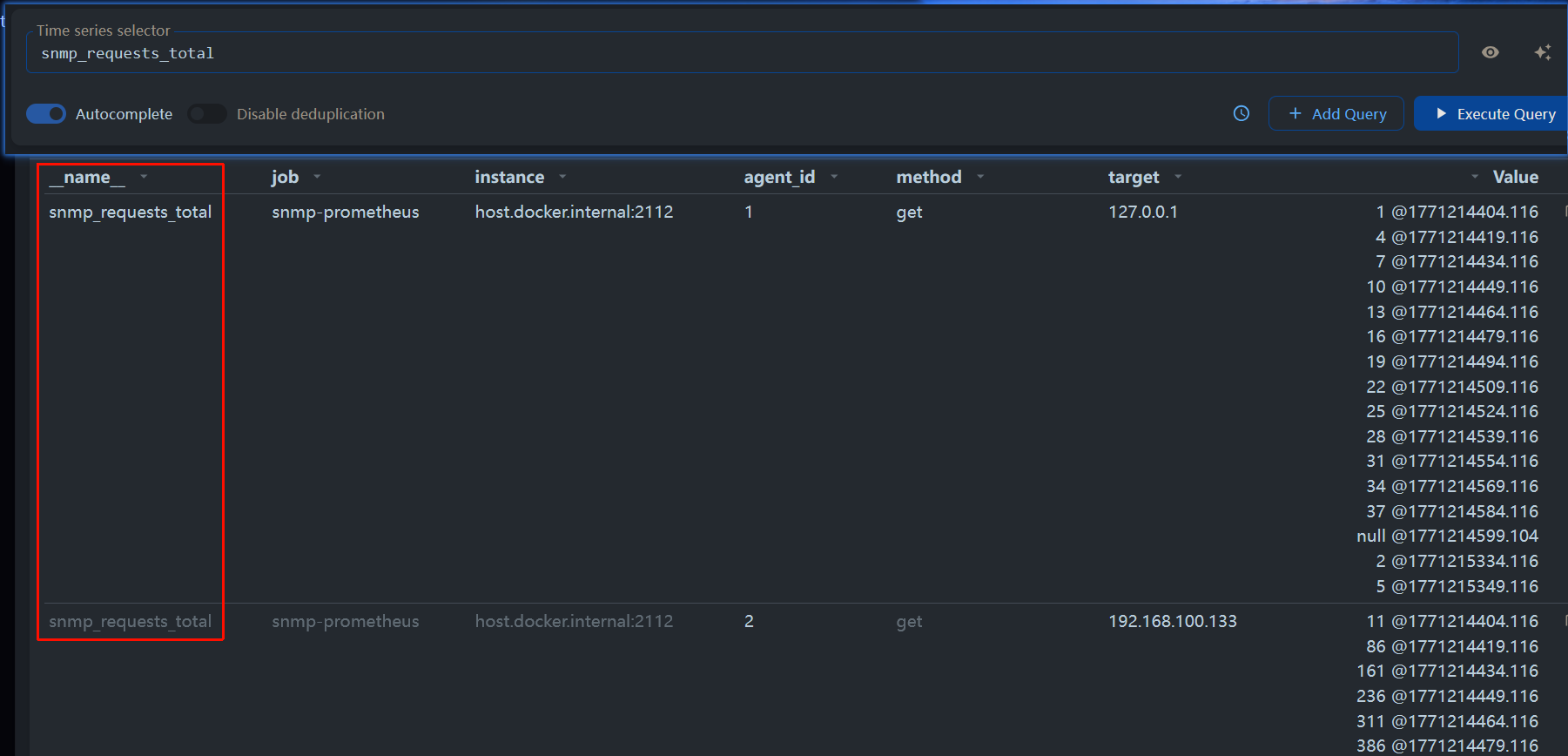Viewport: 1568px width, 756px height.
Task: Click snmp-prometheus in the first row
Action: pyautogui.click(x=345, y=212)
